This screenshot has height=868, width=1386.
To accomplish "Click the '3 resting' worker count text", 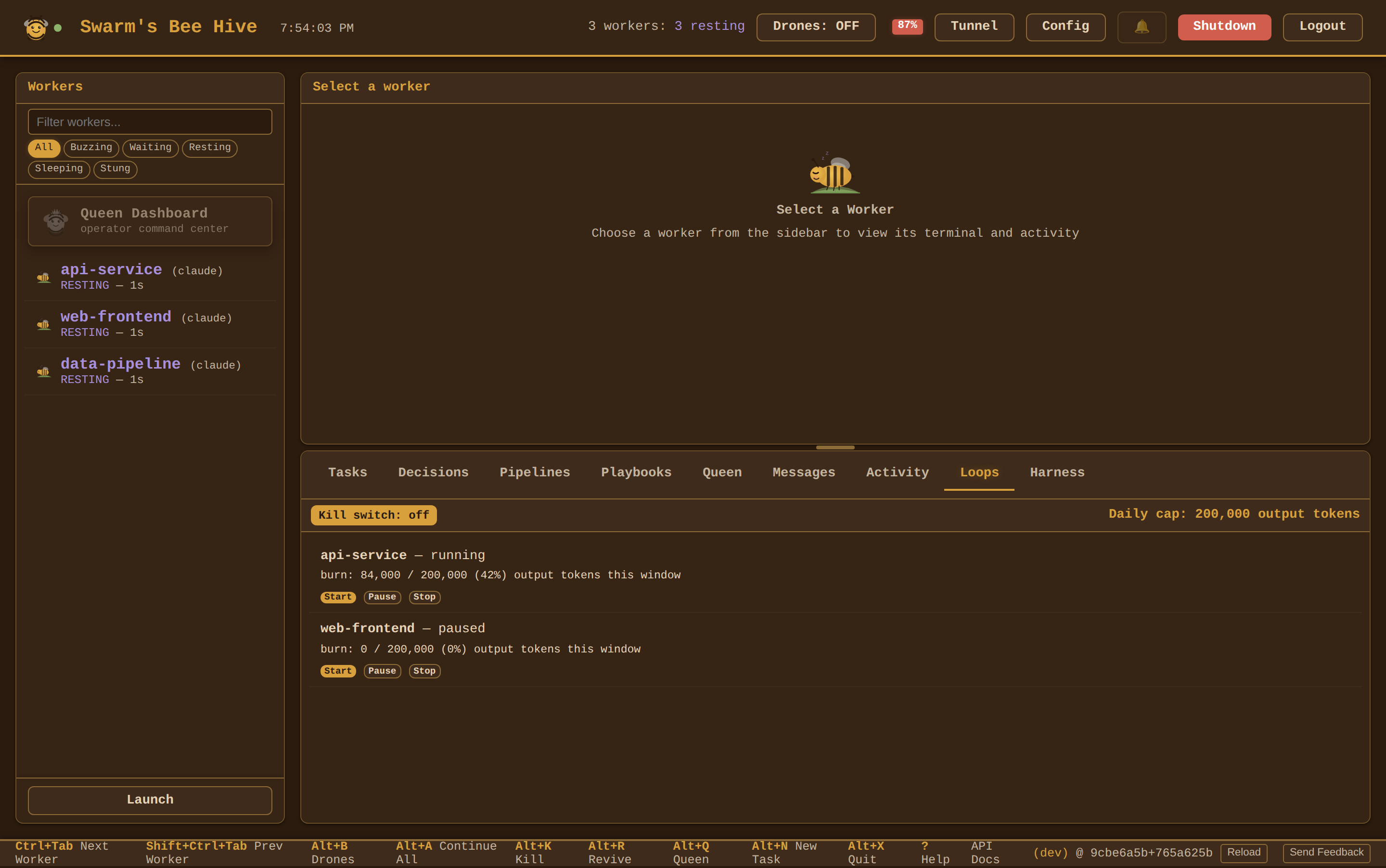I will coord(709,26).
